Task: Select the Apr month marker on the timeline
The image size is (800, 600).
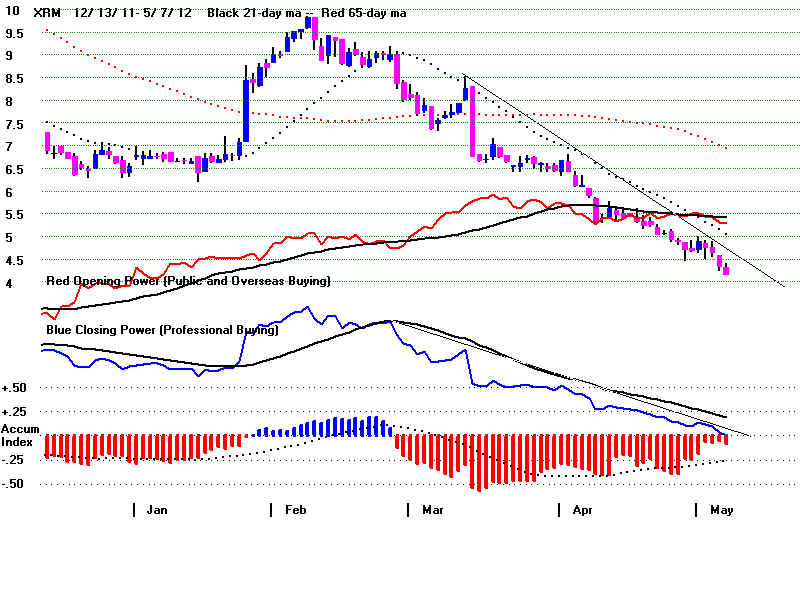Action: click(583, 510)
